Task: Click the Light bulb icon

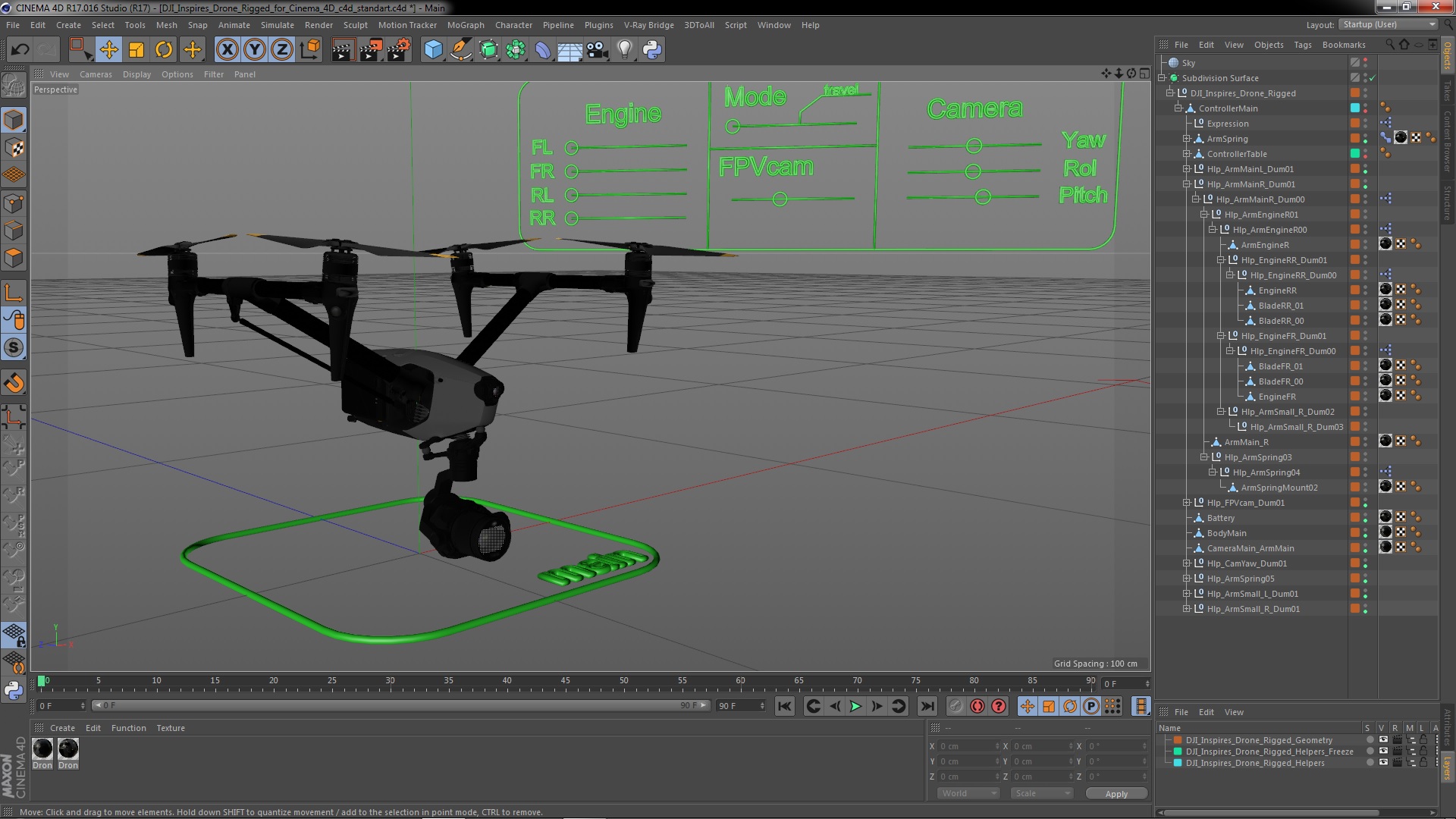Action: pos(625,50)
